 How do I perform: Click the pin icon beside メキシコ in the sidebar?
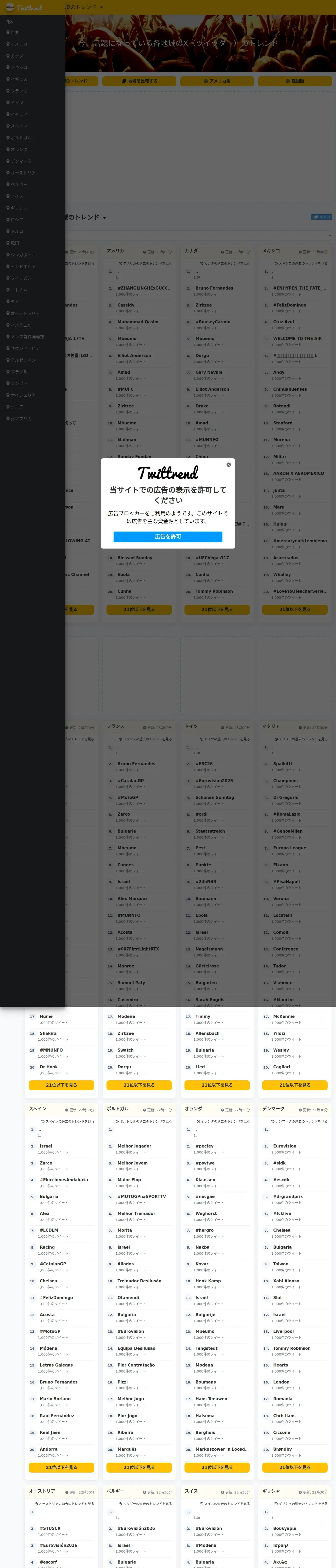click(x=8, y=68)
